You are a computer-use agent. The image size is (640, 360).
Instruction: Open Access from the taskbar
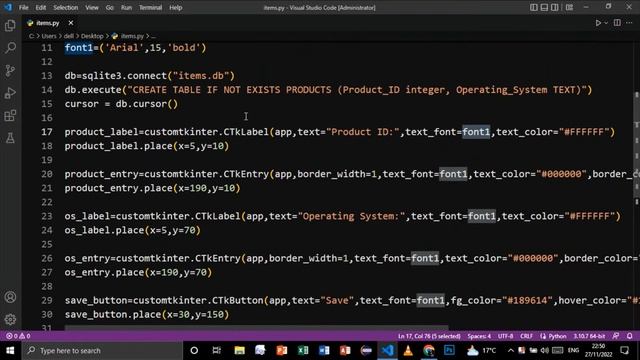point(345,351)
